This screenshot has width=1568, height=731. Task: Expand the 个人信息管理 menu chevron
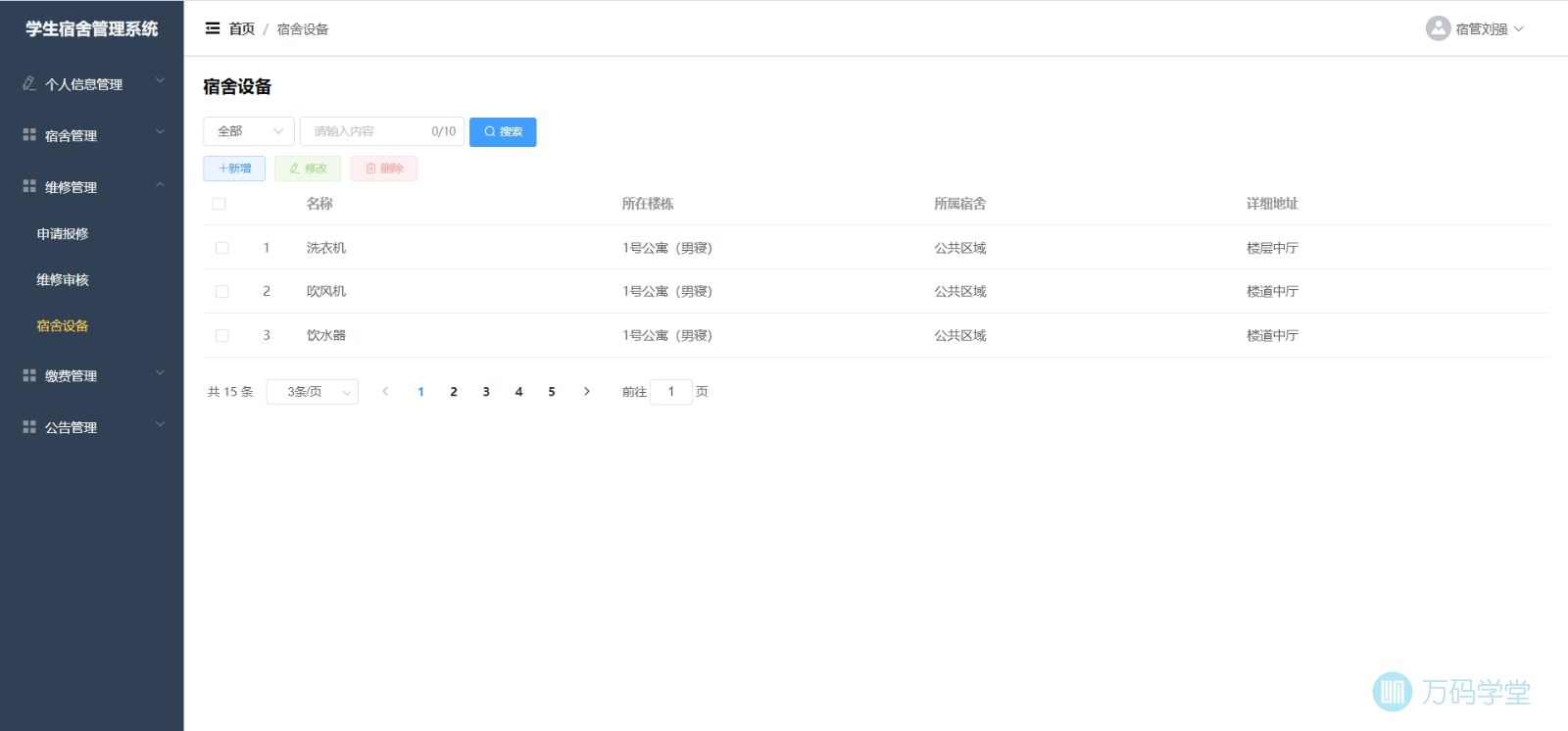point(160,81)
